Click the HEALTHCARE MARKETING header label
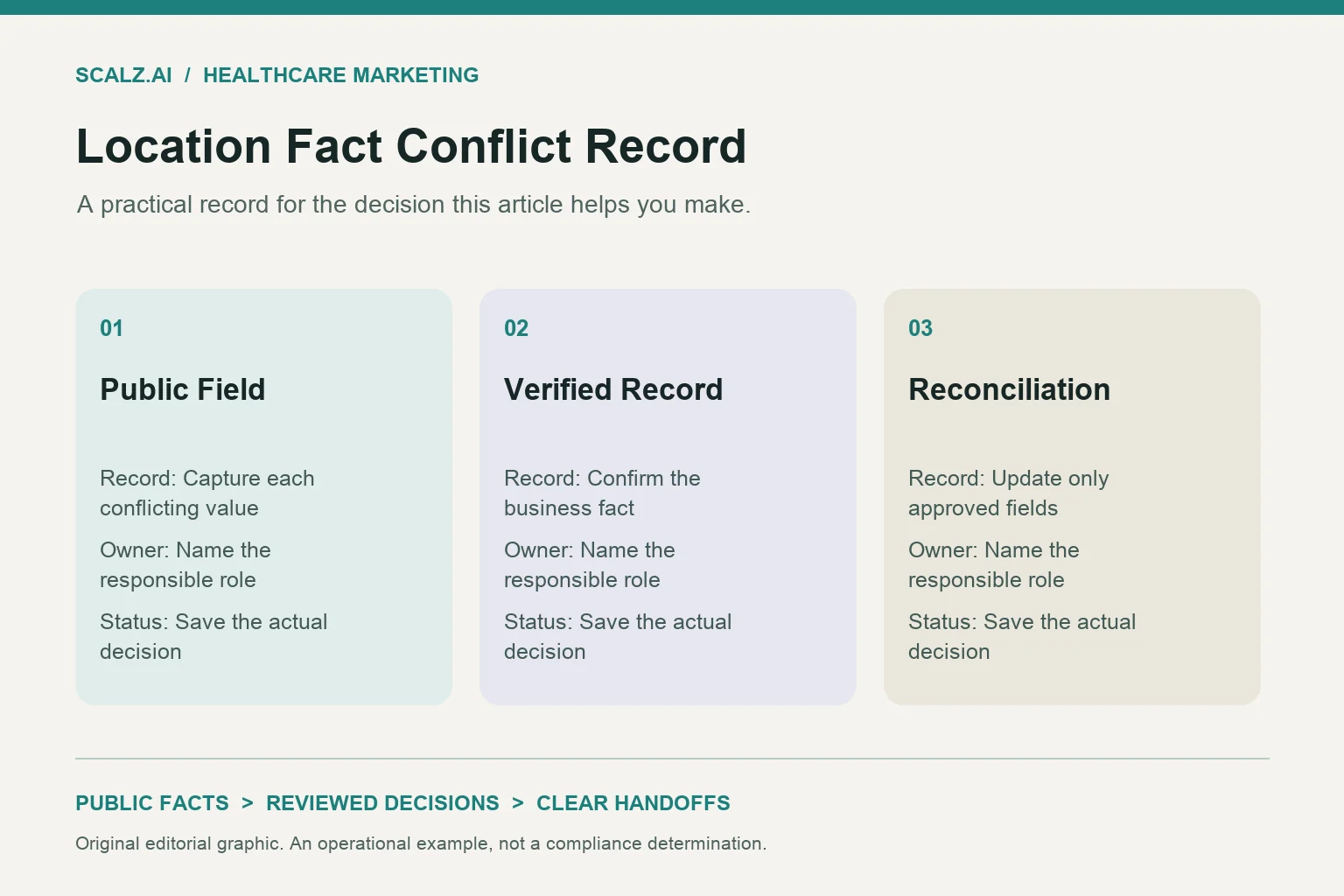Image resolution: width=1344 pixels, height=896 pixels. (x=340, y=75)
